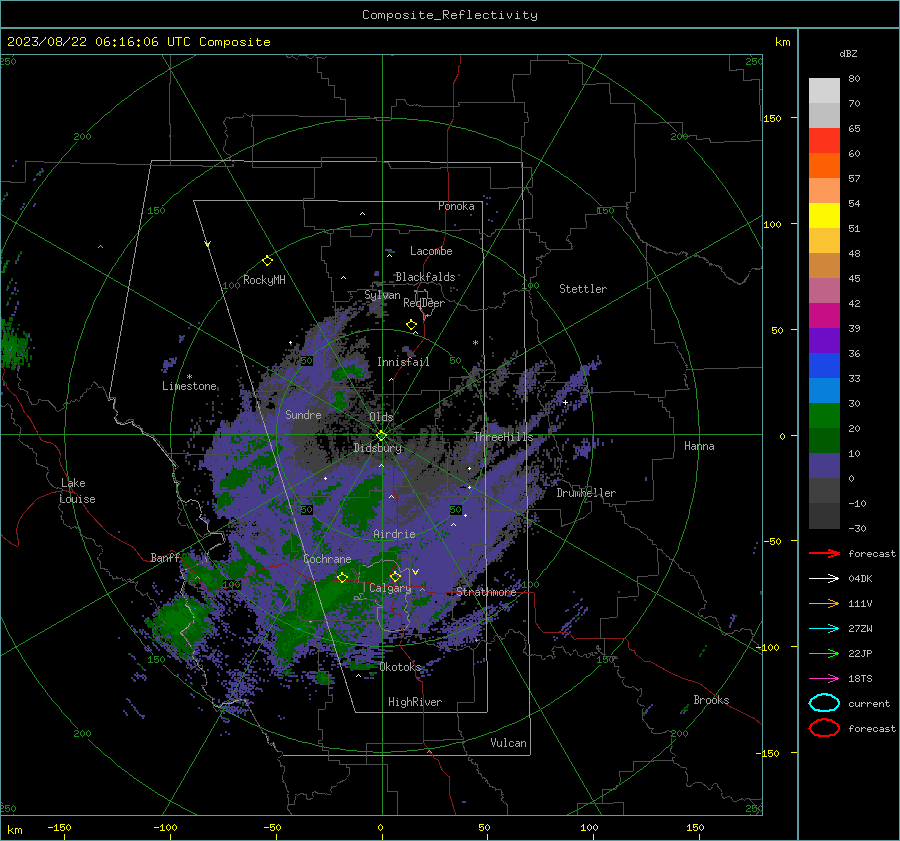The height and width of the screenshot is (841, 900).
Task: Click the Olds city label
Action: (381, 417)
